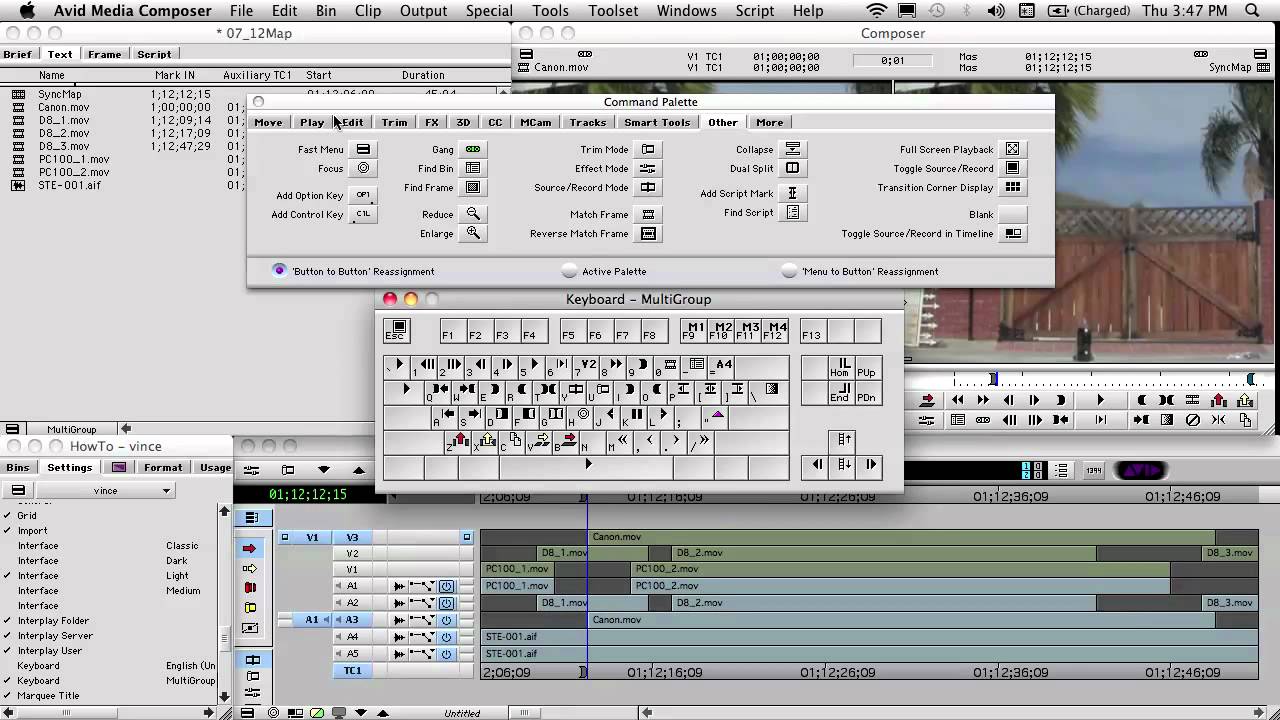The width and height of the screenshot is (1280, 720).
Task: Click the Toggle Source/Record palette button
Action: click(1013, 168)
